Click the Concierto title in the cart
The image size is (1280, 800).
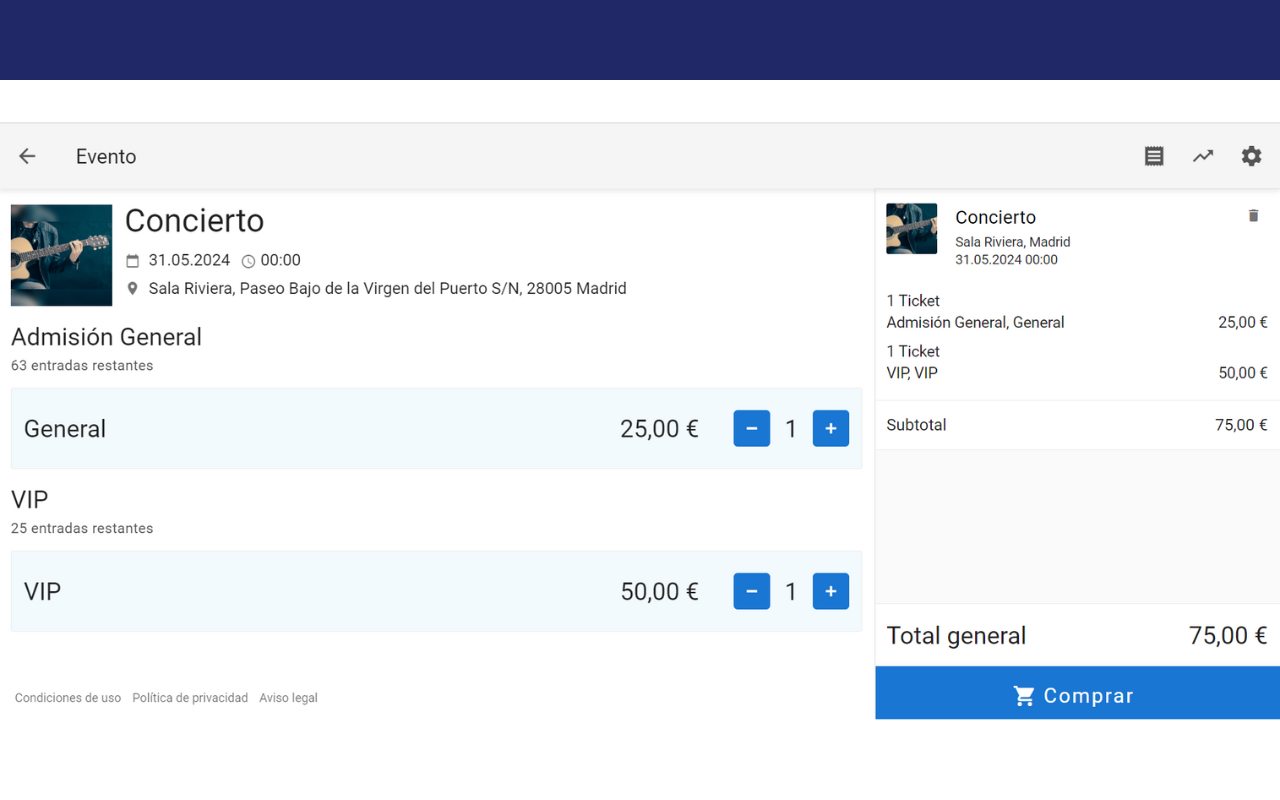(x=995, y=217)
